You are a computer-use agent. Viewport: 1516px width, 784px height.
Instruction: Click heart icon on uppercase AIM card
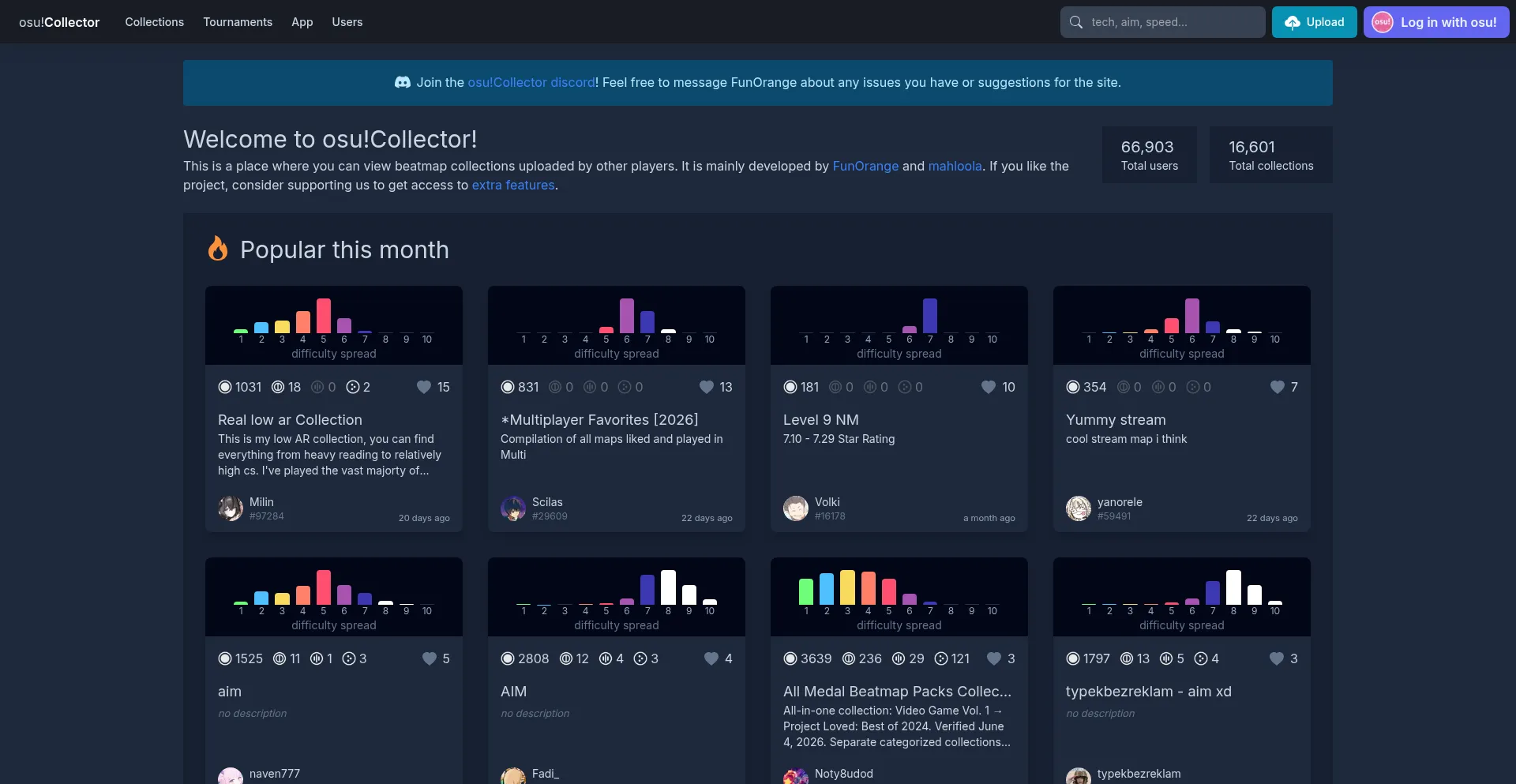(x=711, y=658)
